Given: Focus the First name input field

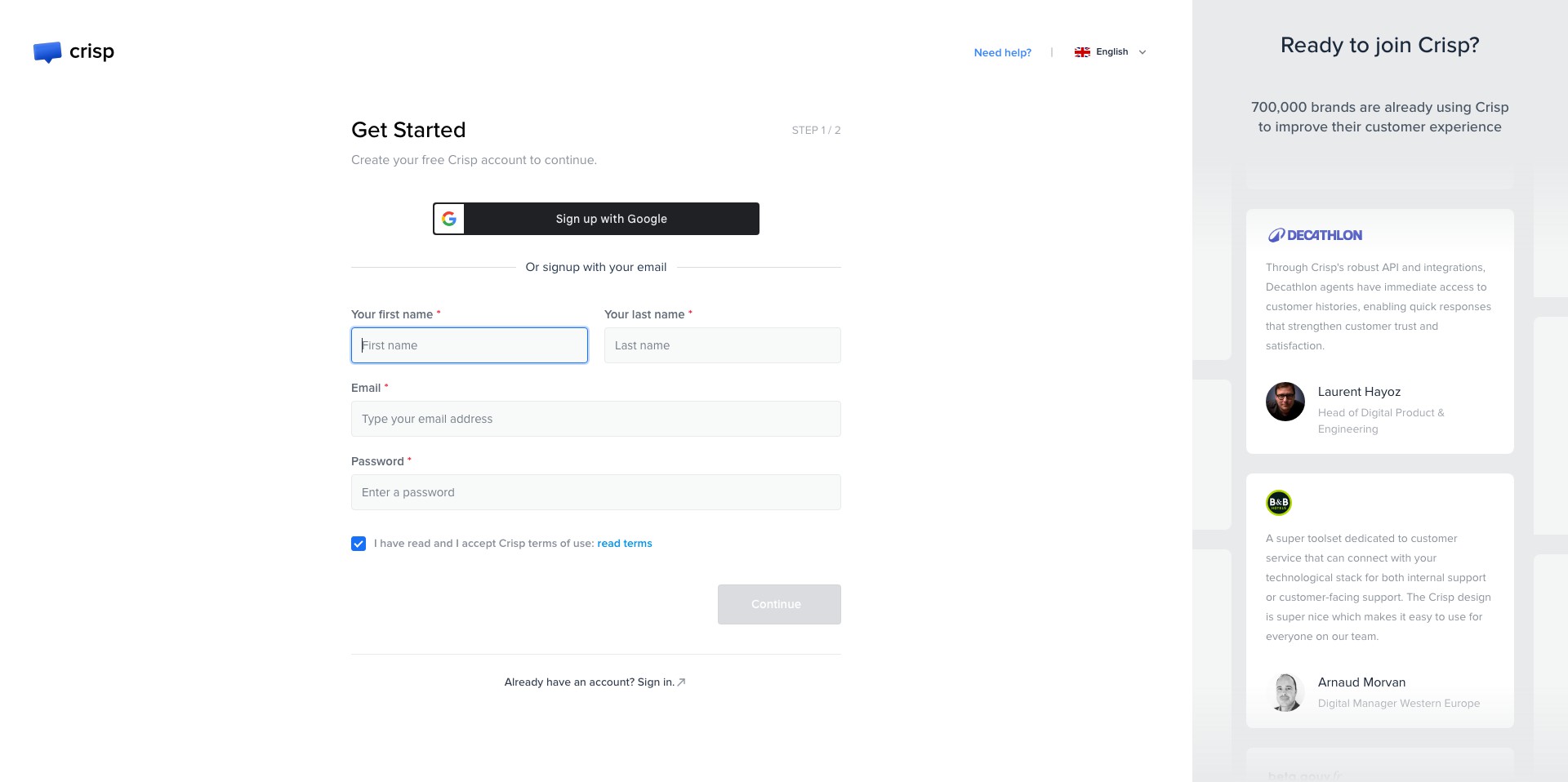Looking at the screenshot, I should [470, 345].
